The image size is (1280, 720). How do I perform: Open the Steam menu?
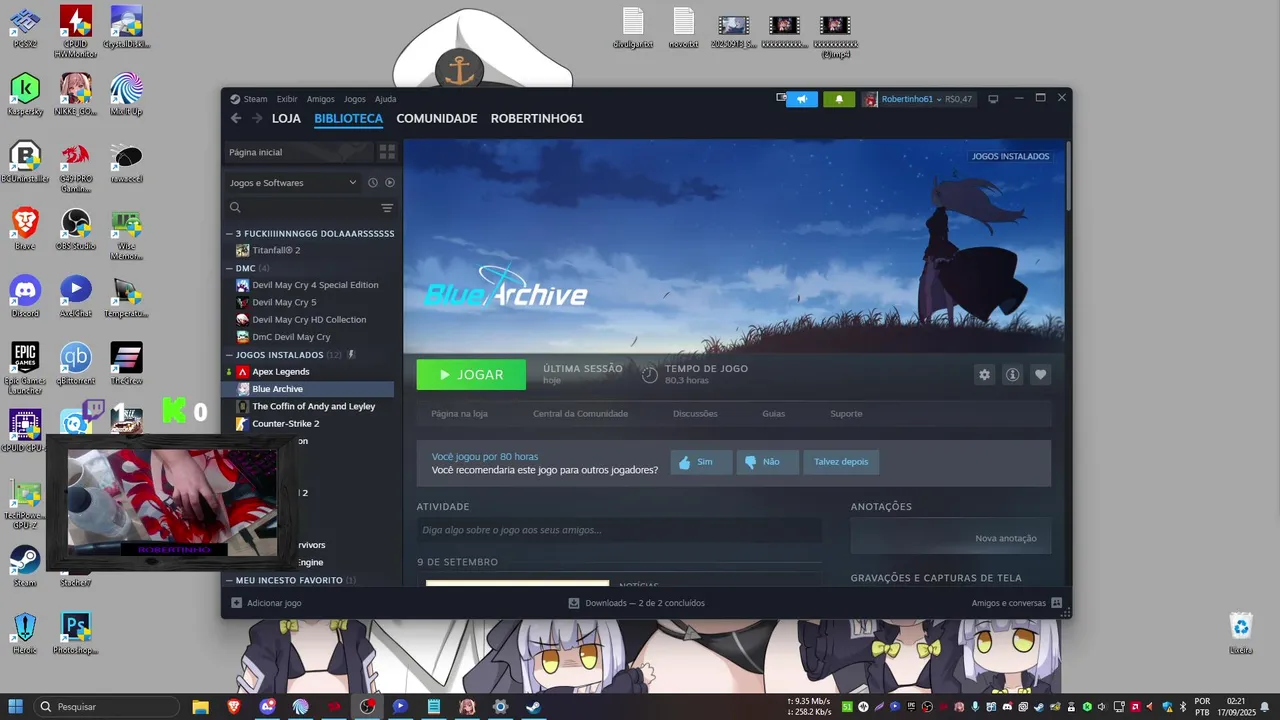pyautogui.click(x=249, y=99)
